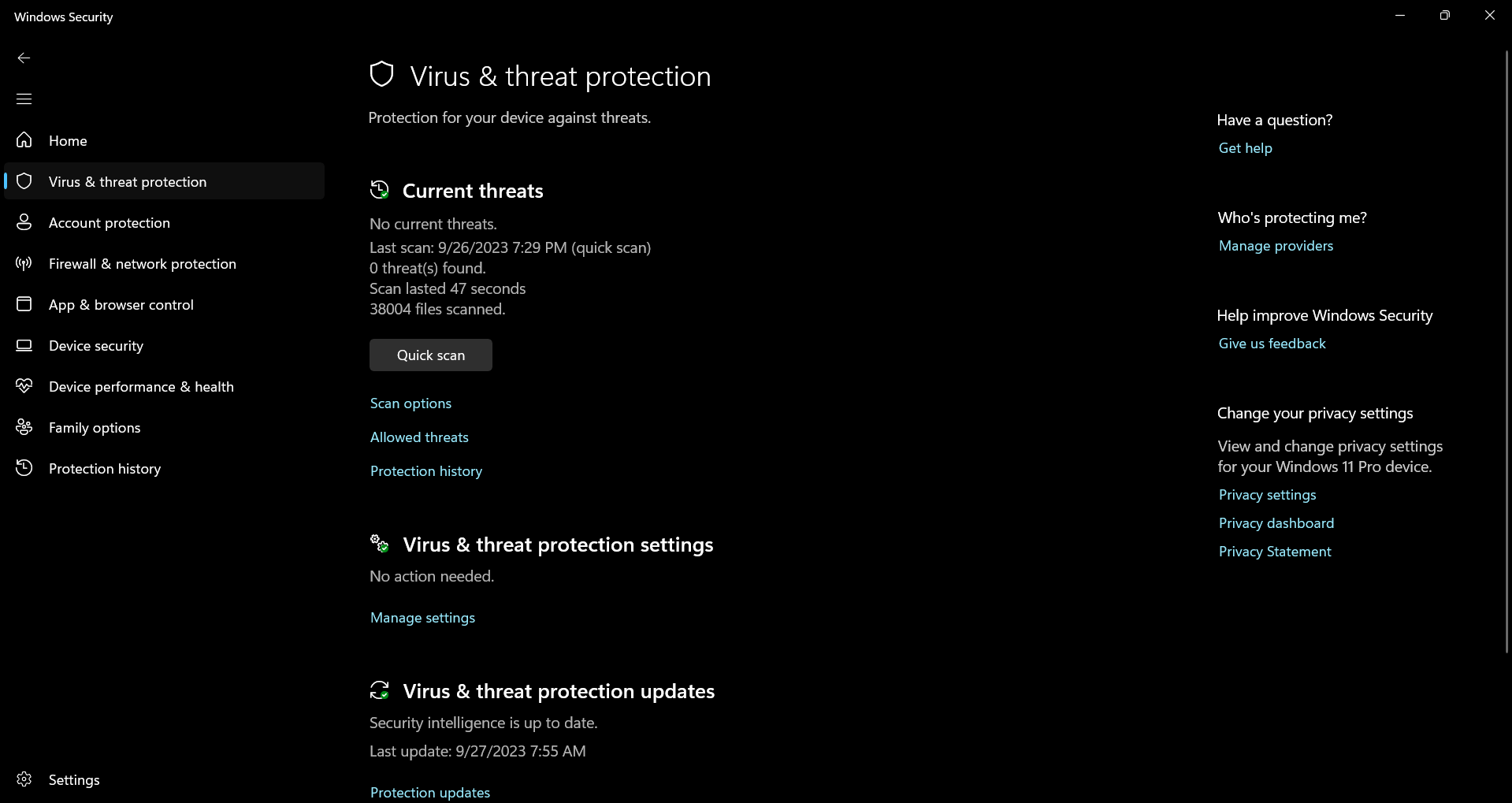This screenshot has height=803, width=1512.
Task: Click the Device performance heart icon
Action: (24, 386)
